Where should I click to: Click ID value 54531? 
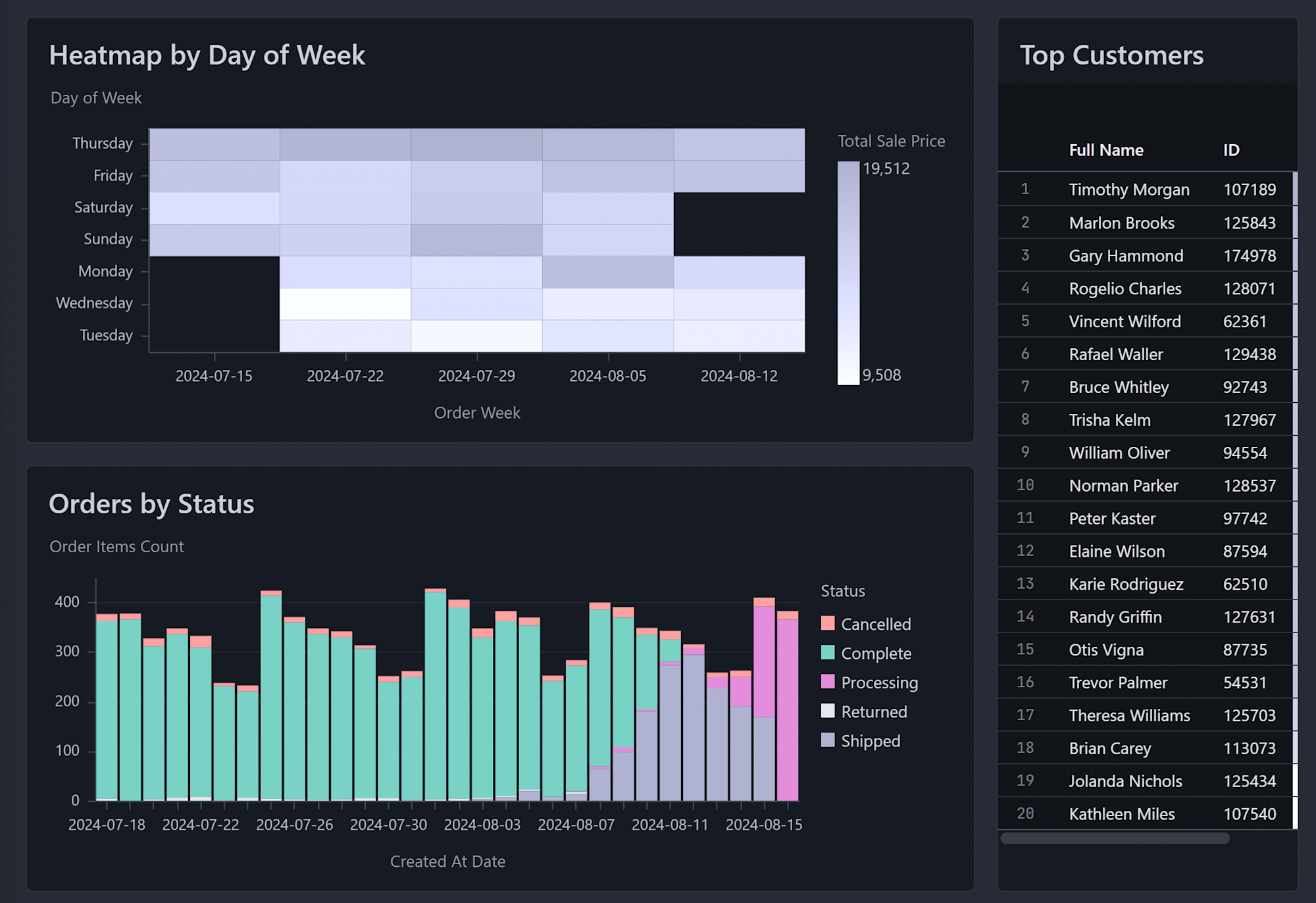1245,683
